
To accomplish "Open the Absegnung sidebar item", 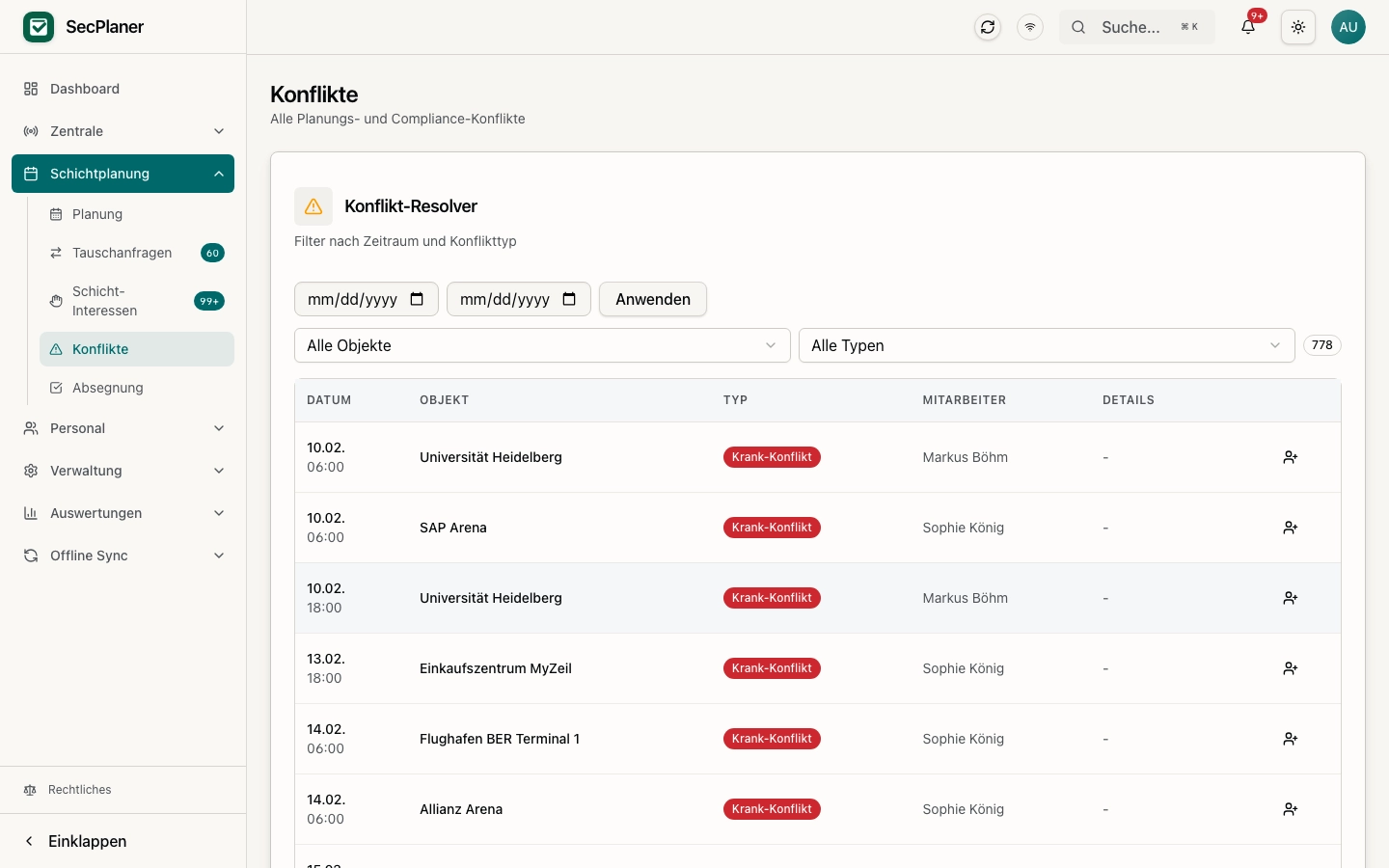I will 108,388.
